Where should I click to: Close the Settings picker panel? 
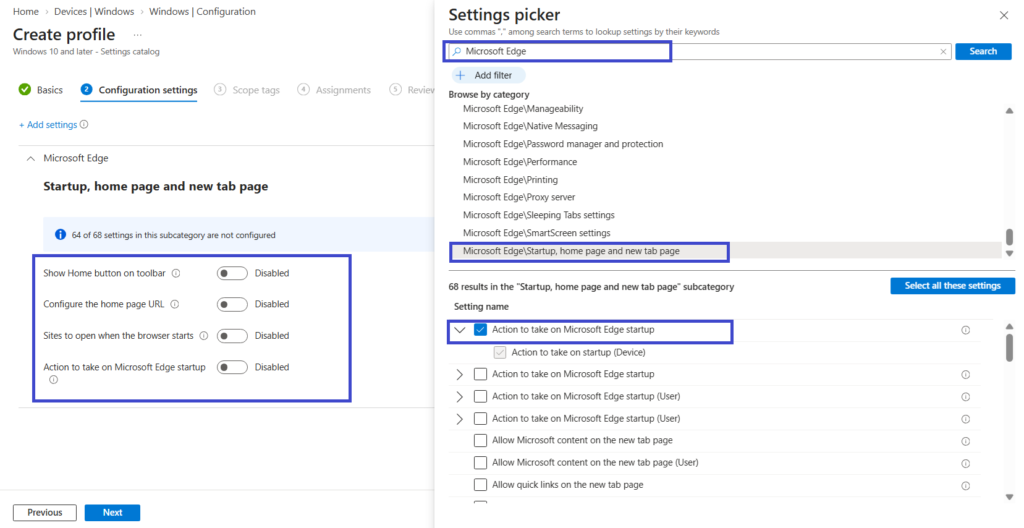(1004, 15)
